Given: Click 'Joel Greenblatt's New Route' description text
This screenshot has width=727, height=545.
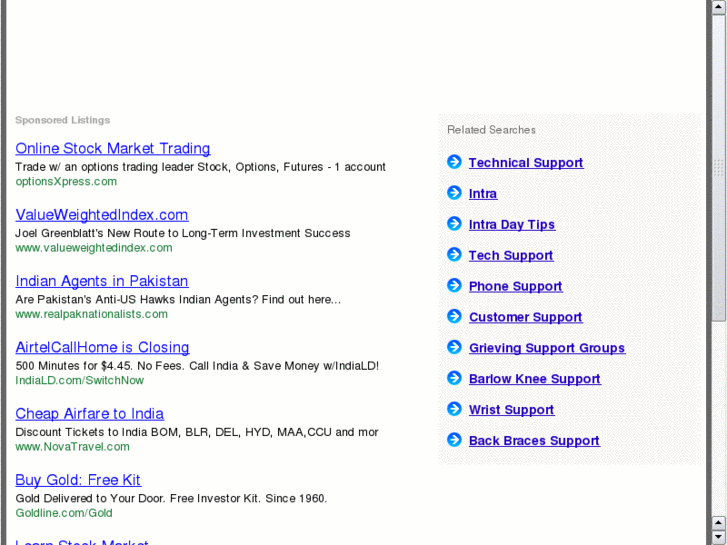Looking at the screenshot, I should (x=183, y=233).
